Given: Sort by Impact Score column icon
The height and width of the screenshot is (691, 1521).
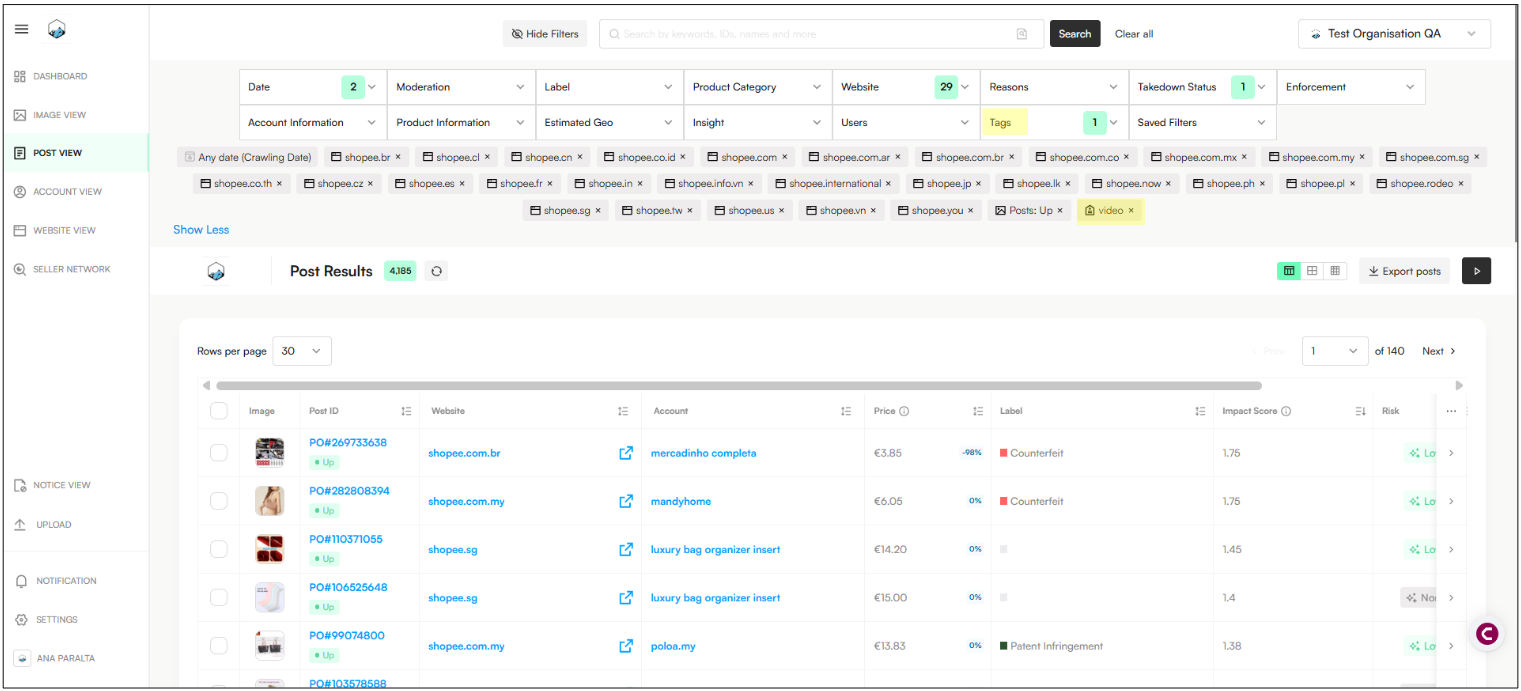Looking at the screenshot, I should tap(1360, 411).
